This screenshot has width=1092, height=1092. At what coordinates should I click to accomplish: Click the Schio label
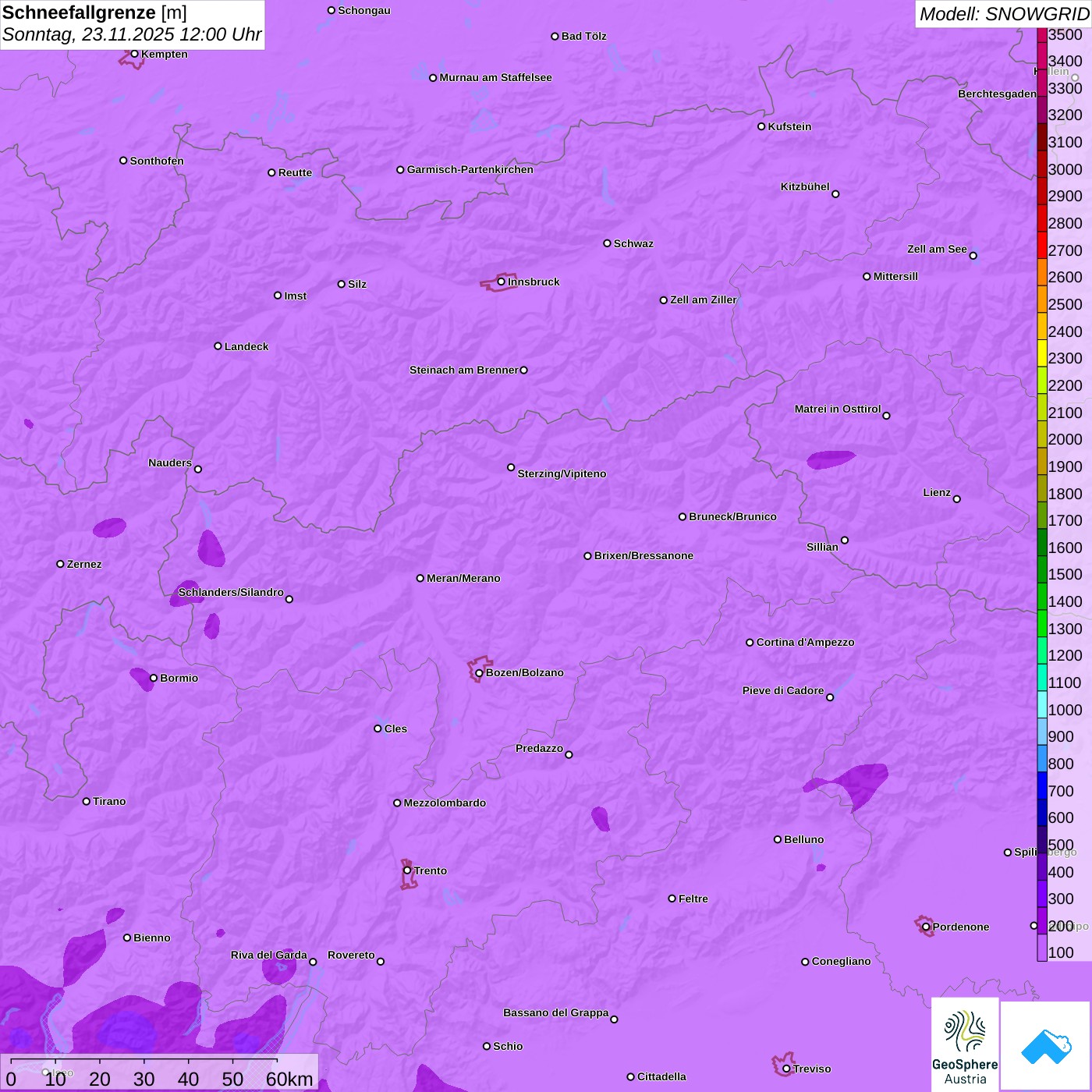pos(508,1046)
